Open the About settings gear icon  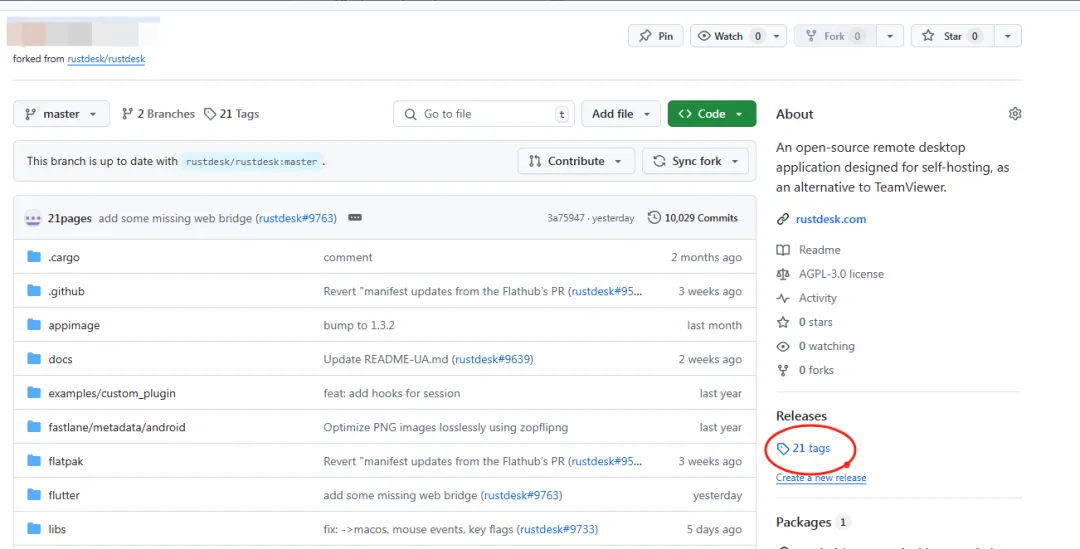1015,114
